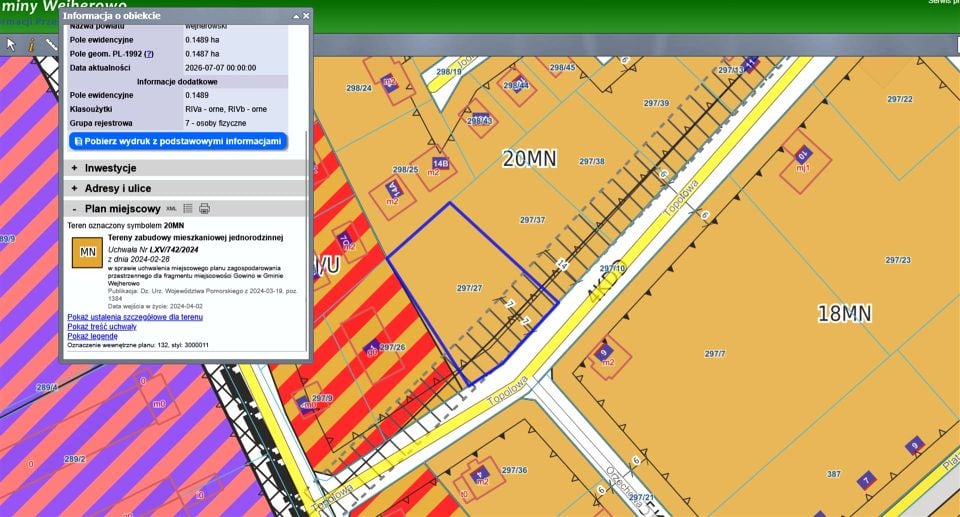Screen dimensions: 960x517
Task: Click the printer icon beside Plan miejscowy
Action: (204, 208)
